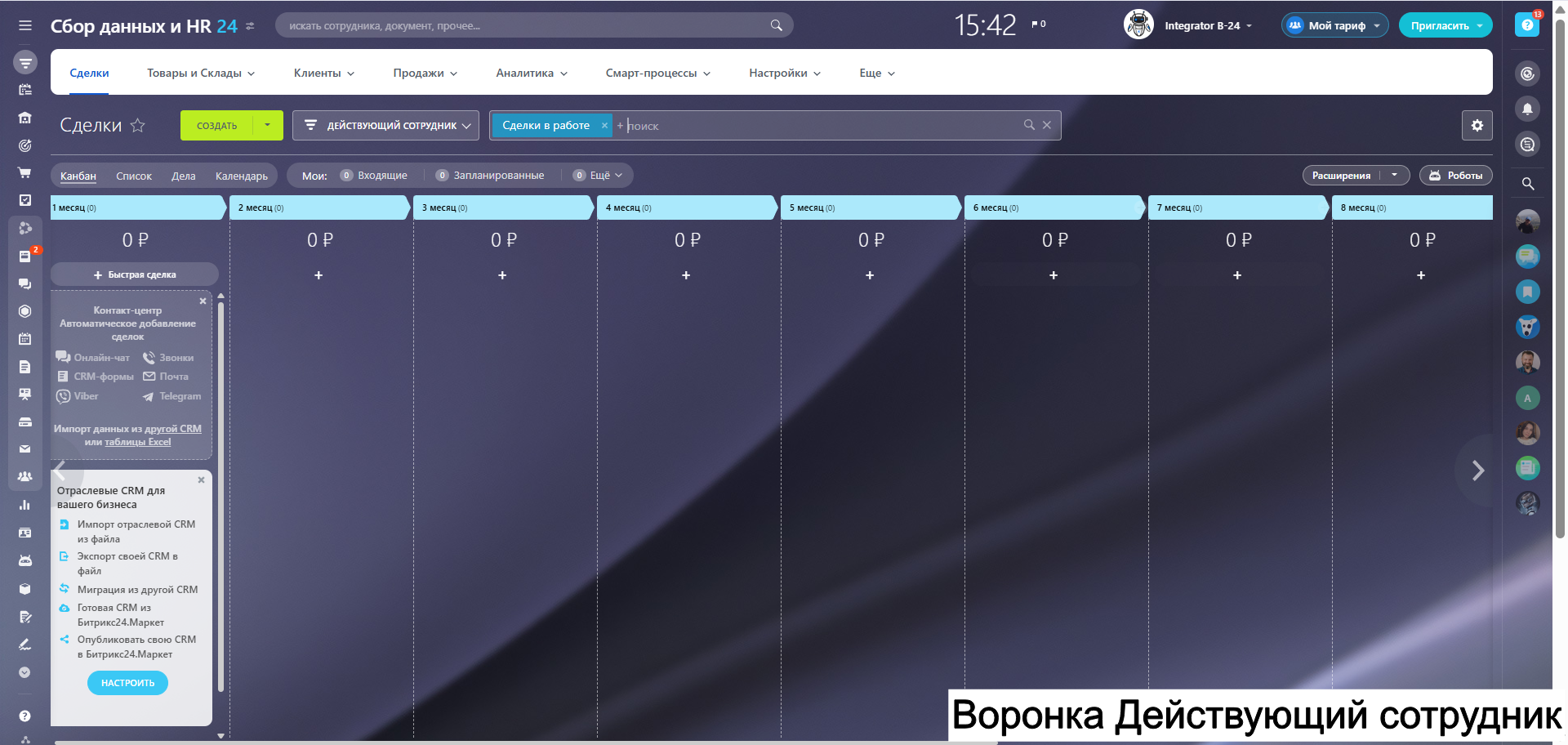1568x745 pixels.
Task: Follow the 'таблицы Excel' link
Action: 138,442
